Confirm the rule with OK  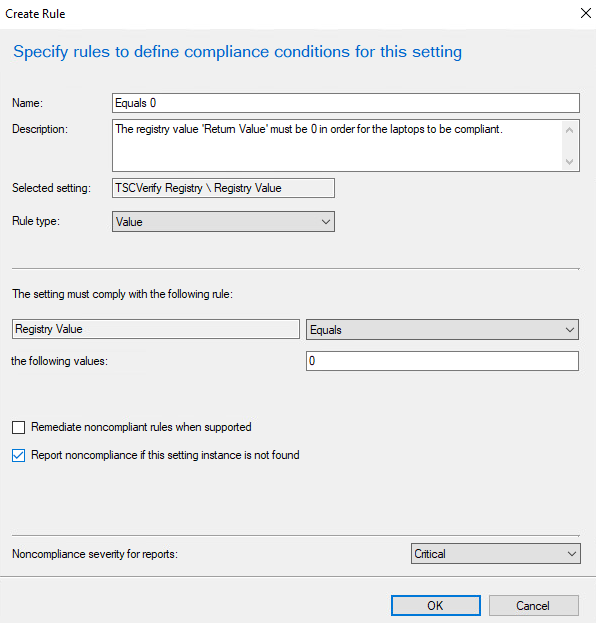436,606
